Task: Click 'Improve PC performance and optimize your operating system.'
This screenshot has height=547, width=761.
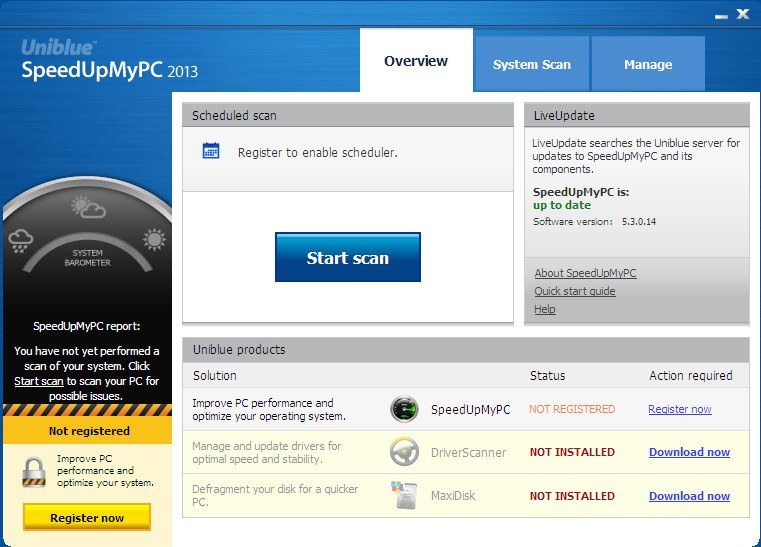Action: point(269,409)
